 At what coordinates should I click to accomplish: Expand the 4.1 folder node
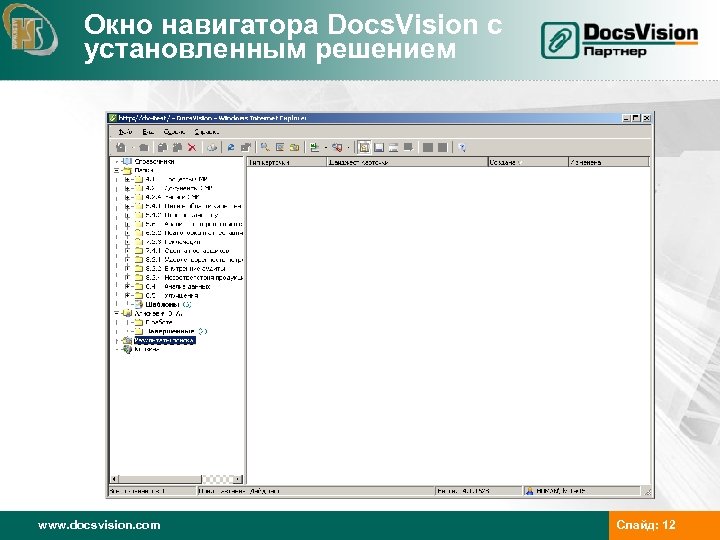[x=128, y=180]
